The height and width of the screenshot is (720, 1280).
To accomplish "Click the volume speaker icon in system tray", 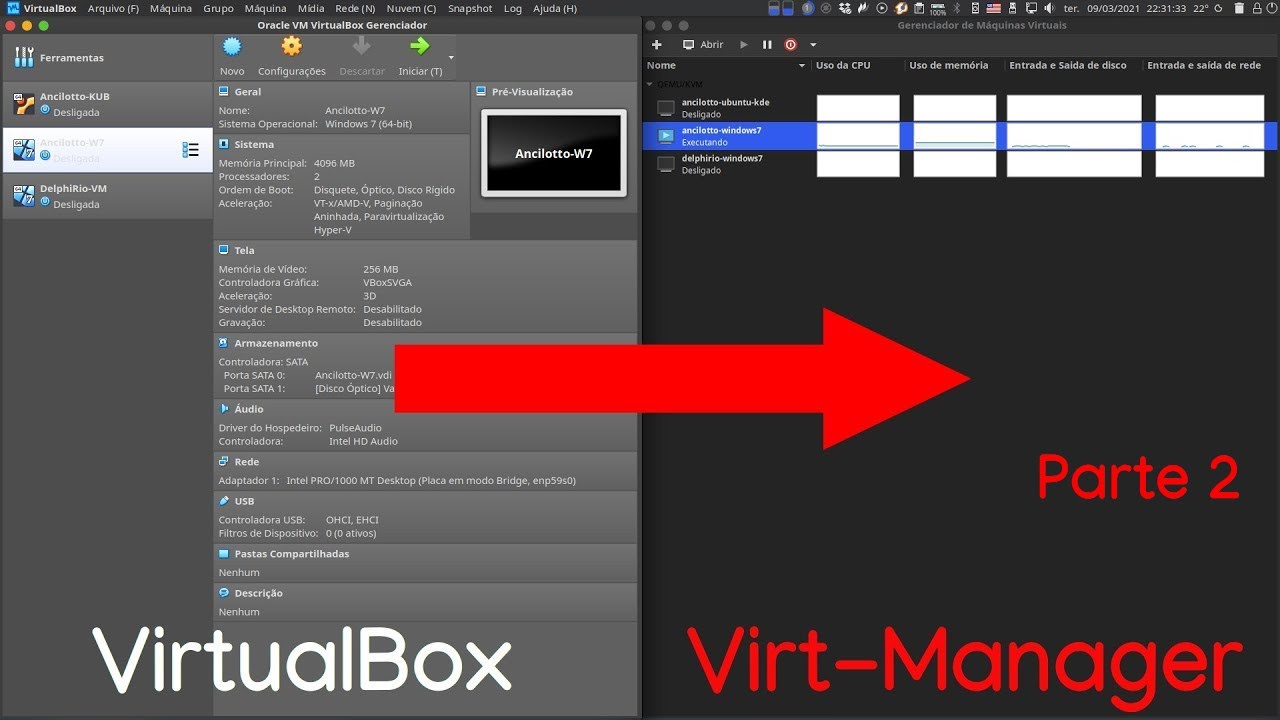I will pos(1049,8).
